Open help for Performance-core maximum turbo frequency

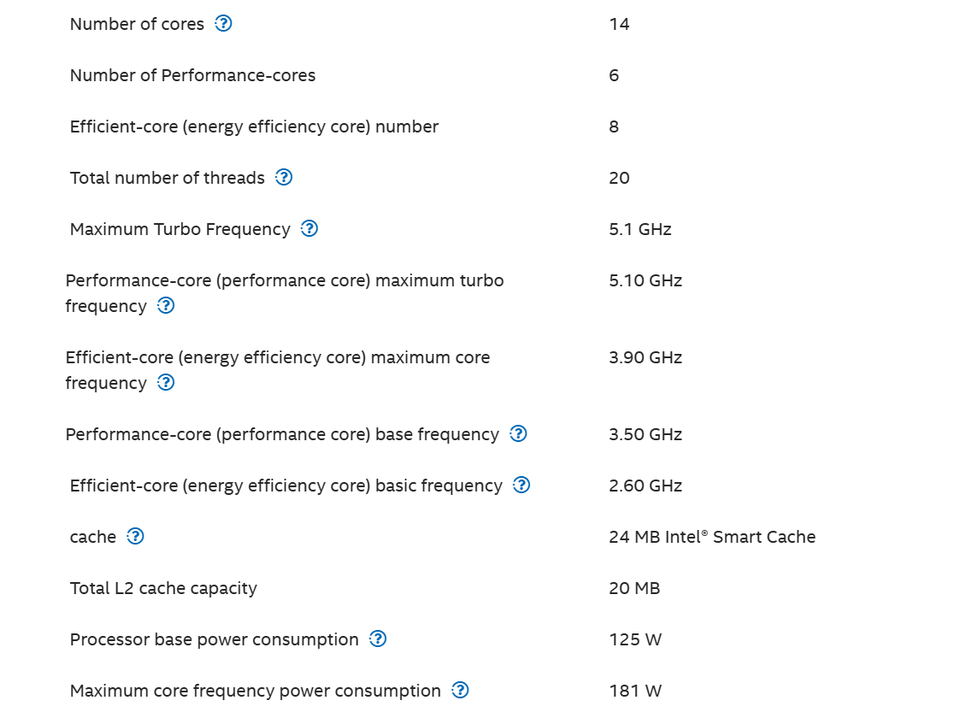click(166, 306)
